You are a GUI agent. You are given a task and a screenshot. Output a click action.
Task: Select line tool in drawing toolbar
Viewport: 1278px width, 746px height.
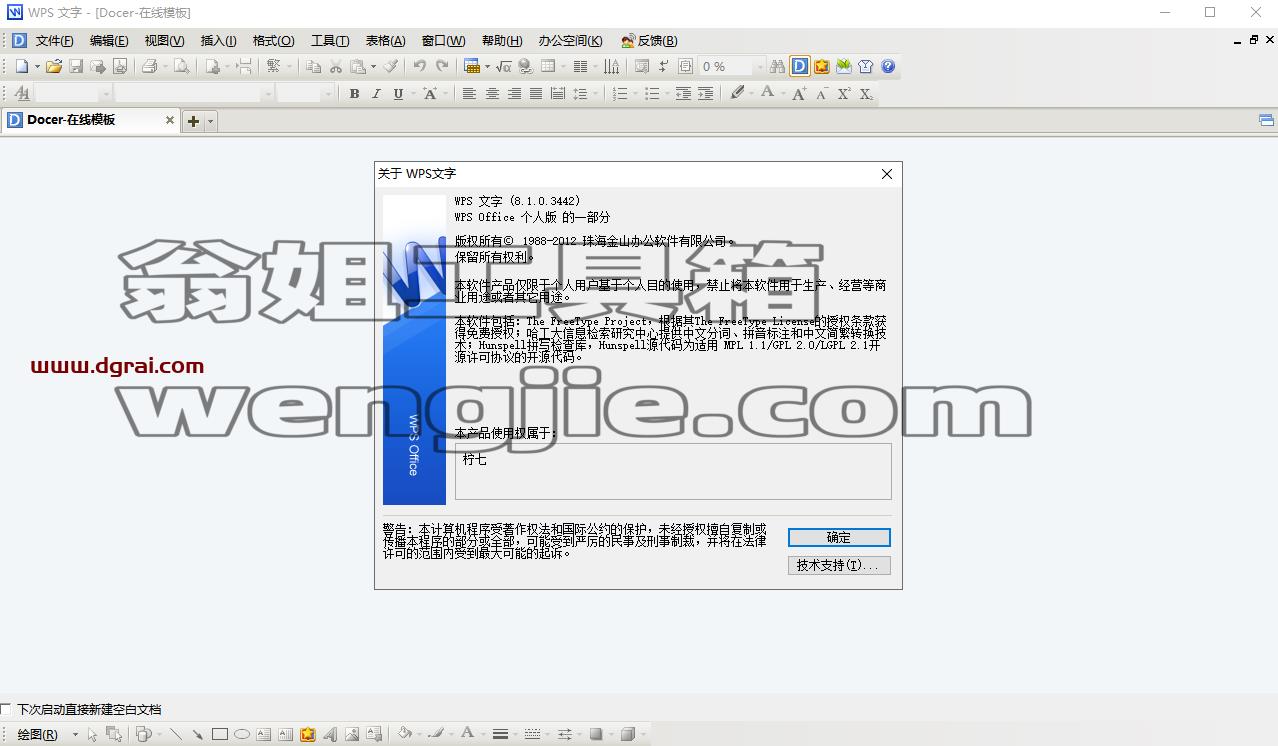[x=176, y=734]
